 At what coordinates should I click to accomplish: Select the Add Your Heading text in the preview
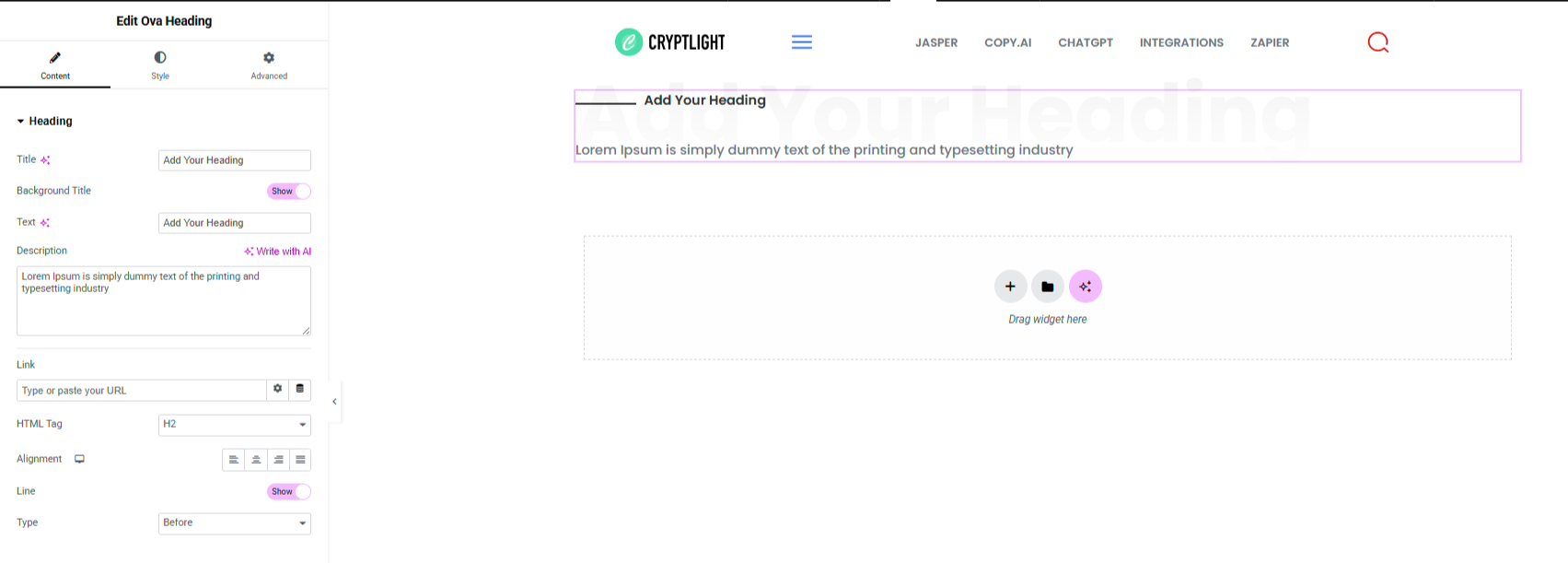point(704,100)
